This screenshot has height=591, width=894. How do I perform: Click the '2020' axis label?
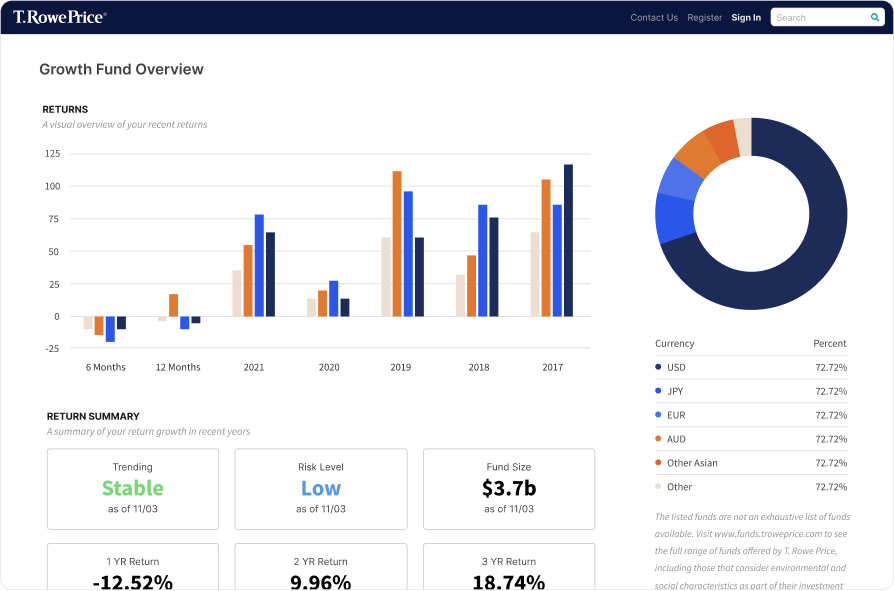pyautogui.click(x=329, y=368)
